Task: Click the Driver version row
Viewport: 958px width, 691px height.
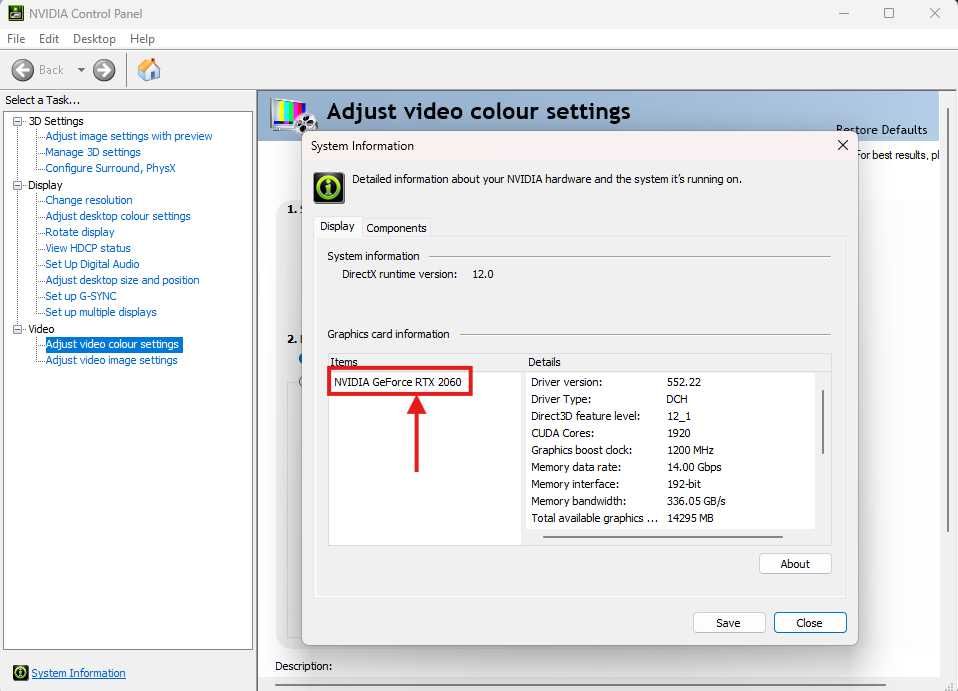Action: pyautogui.click(x=670, y=382)
